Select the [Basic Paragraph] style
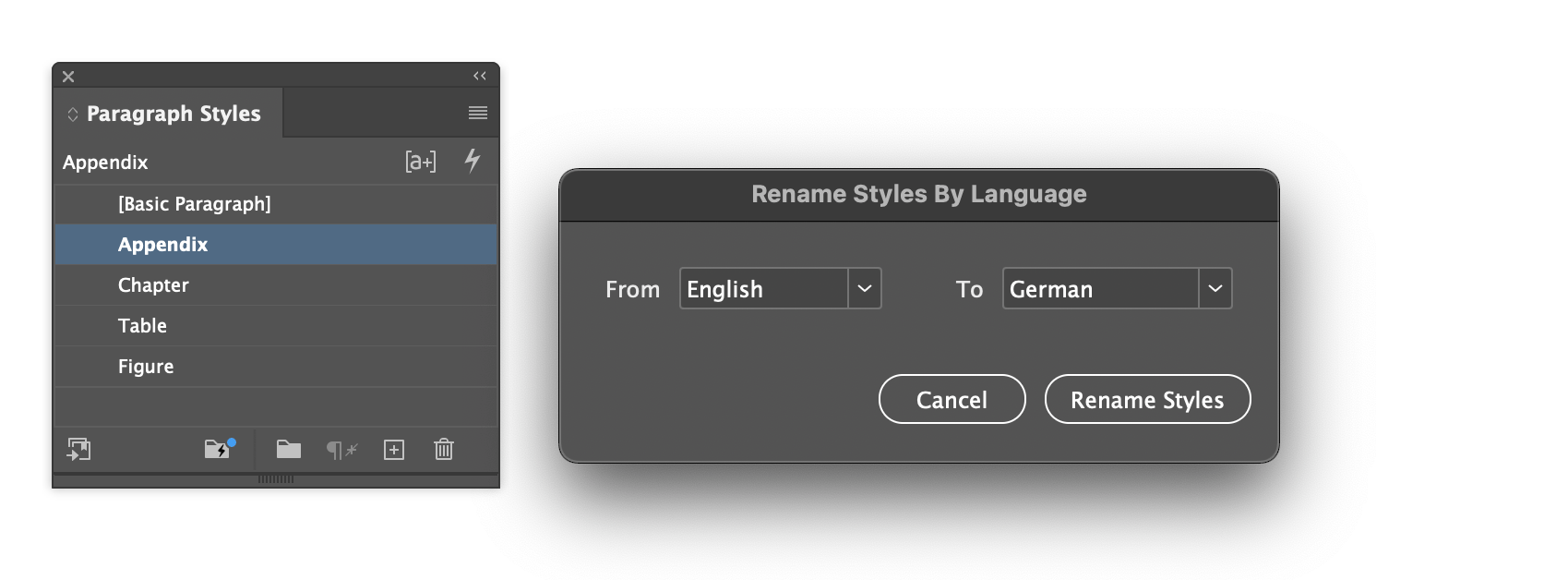The width and height of the screenshot is (1568, 580). [276, 204]
